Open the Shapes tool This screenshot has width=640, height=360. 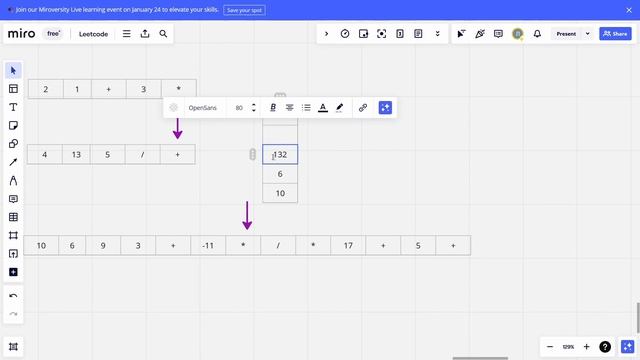point(13,144)
